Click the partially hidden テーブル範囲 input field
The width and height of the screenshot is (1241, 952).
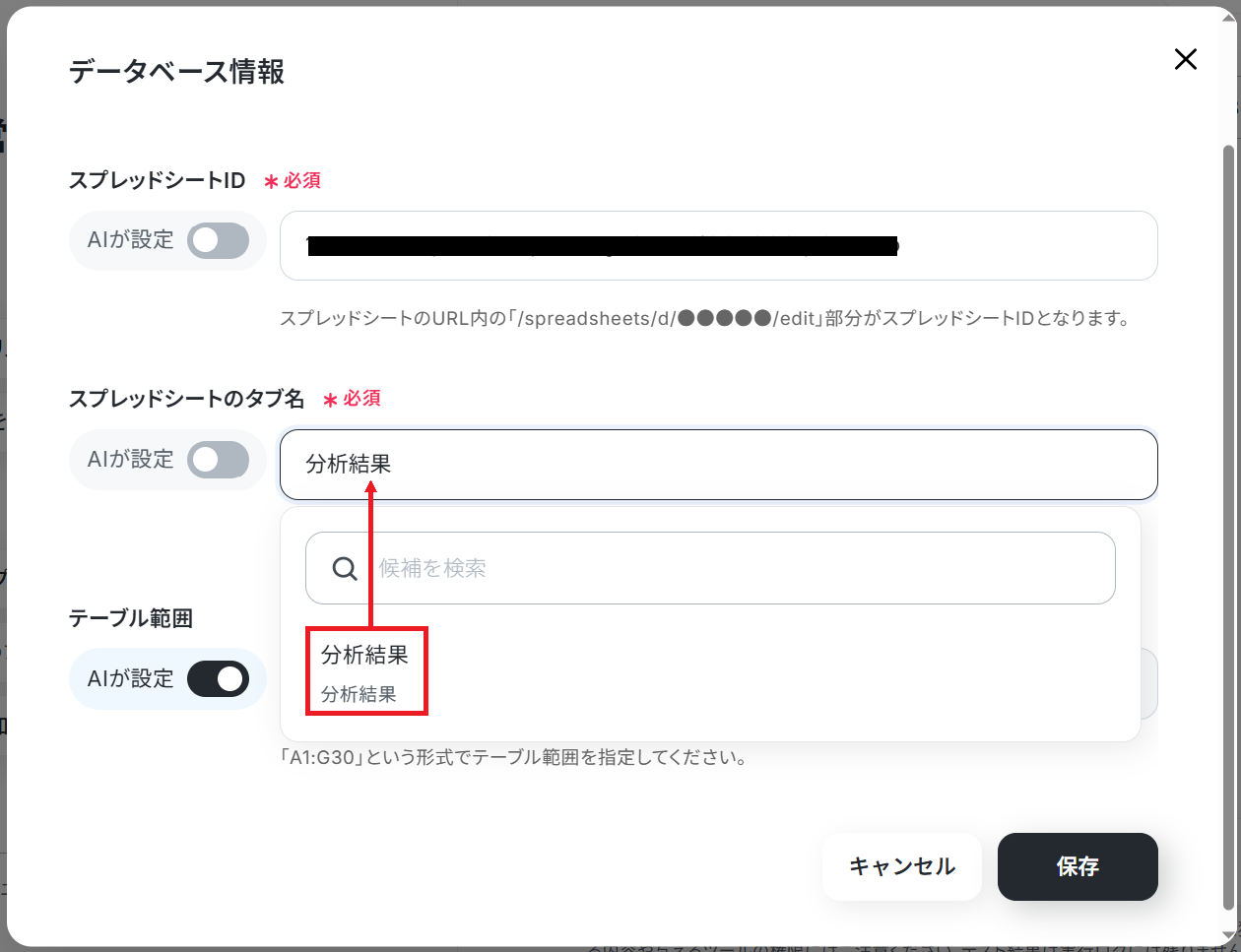[x=1149, y=683]
